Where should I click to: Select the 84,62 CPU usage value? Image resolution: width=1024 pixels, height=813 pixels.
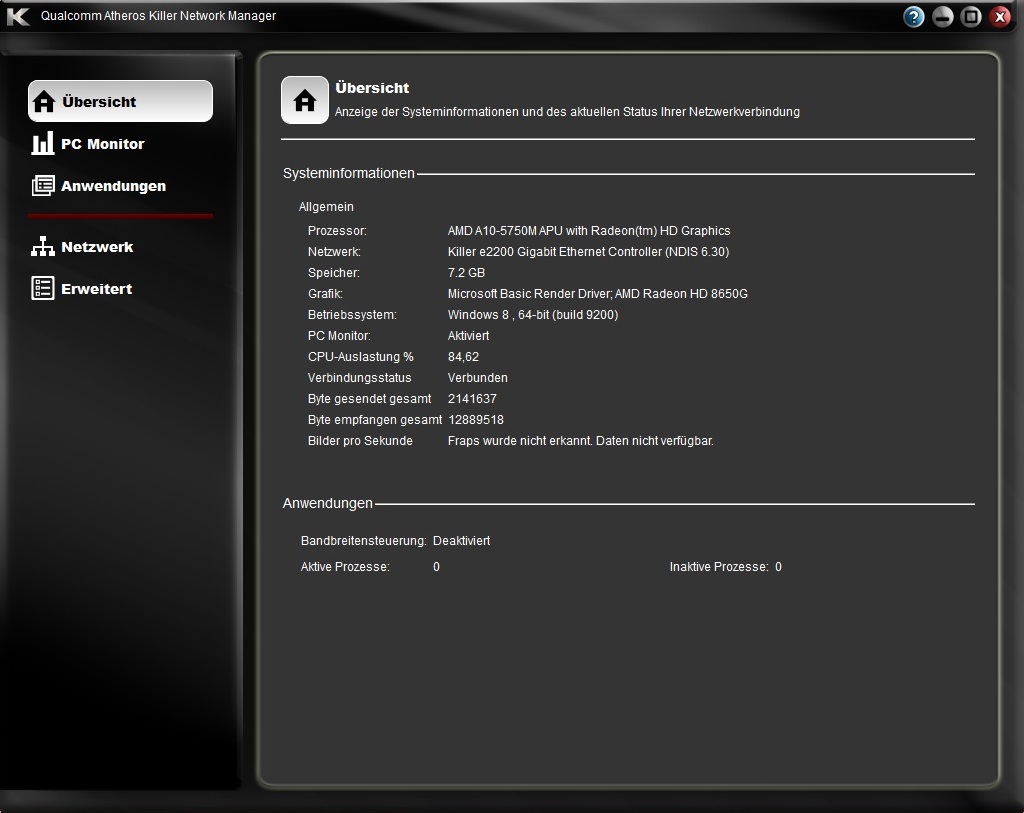click(x=463, y=357)
